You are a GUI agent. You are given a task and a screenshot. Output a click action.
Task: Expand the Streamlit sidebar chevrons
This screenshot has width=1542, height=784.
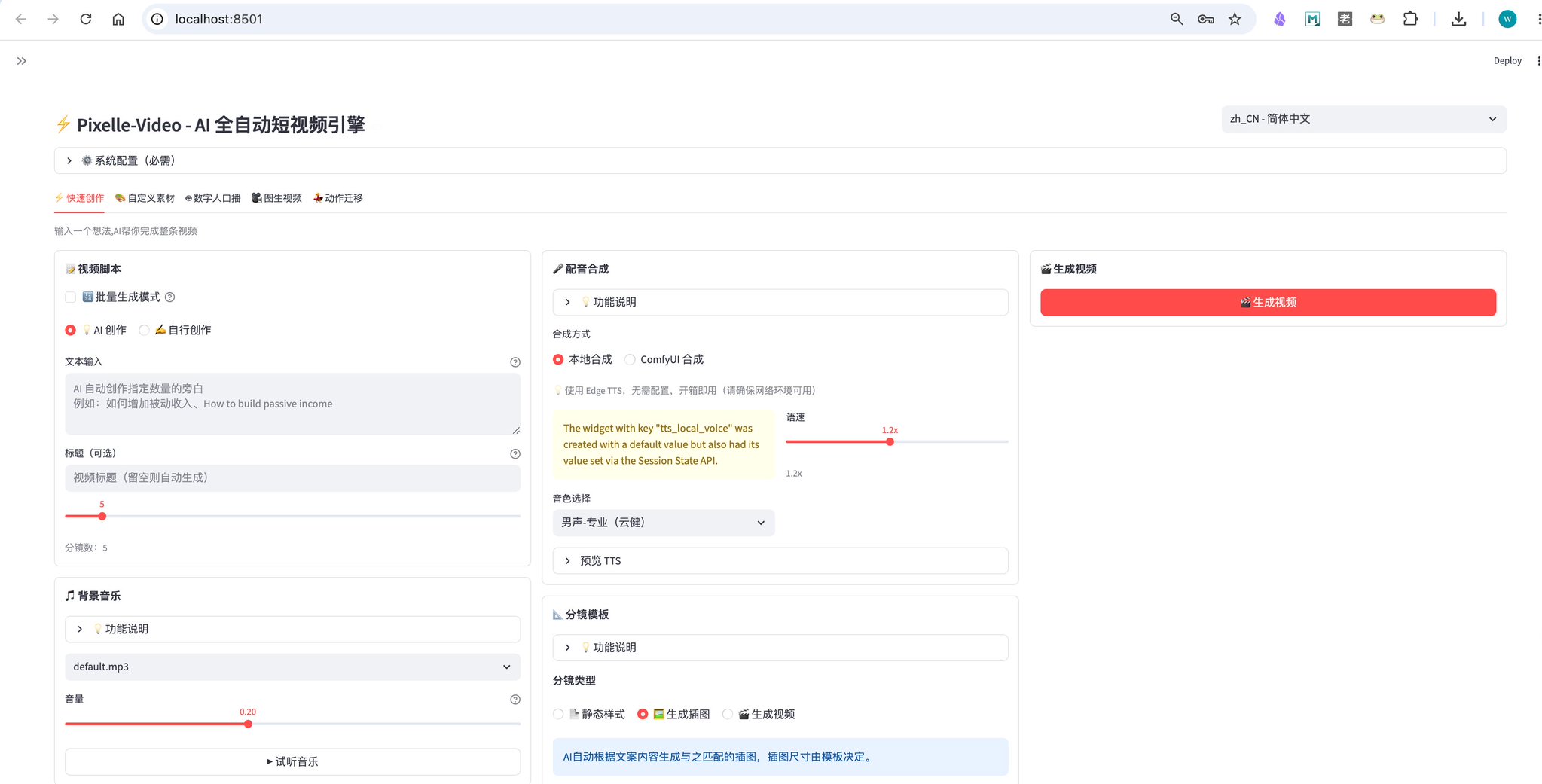22,61
